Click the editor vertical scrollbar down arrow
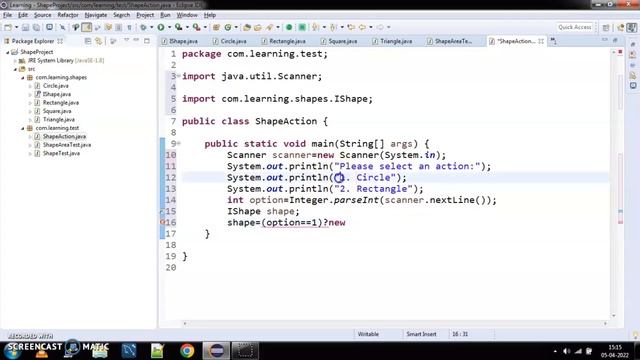640x360 pixels. click(x=613, y=316)
